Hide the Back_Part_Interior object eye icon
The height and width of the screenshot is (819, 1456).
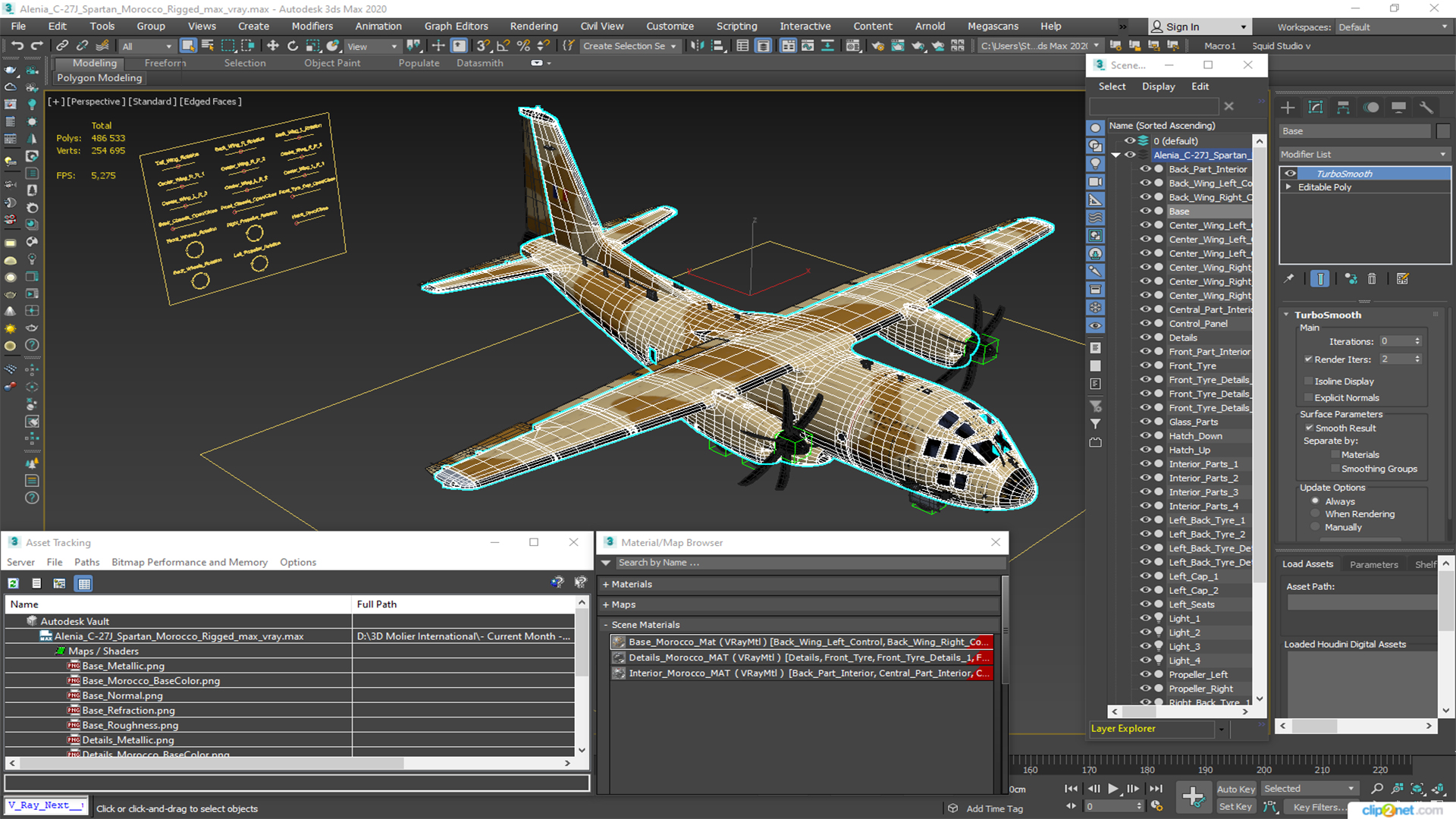point(1145,169)
